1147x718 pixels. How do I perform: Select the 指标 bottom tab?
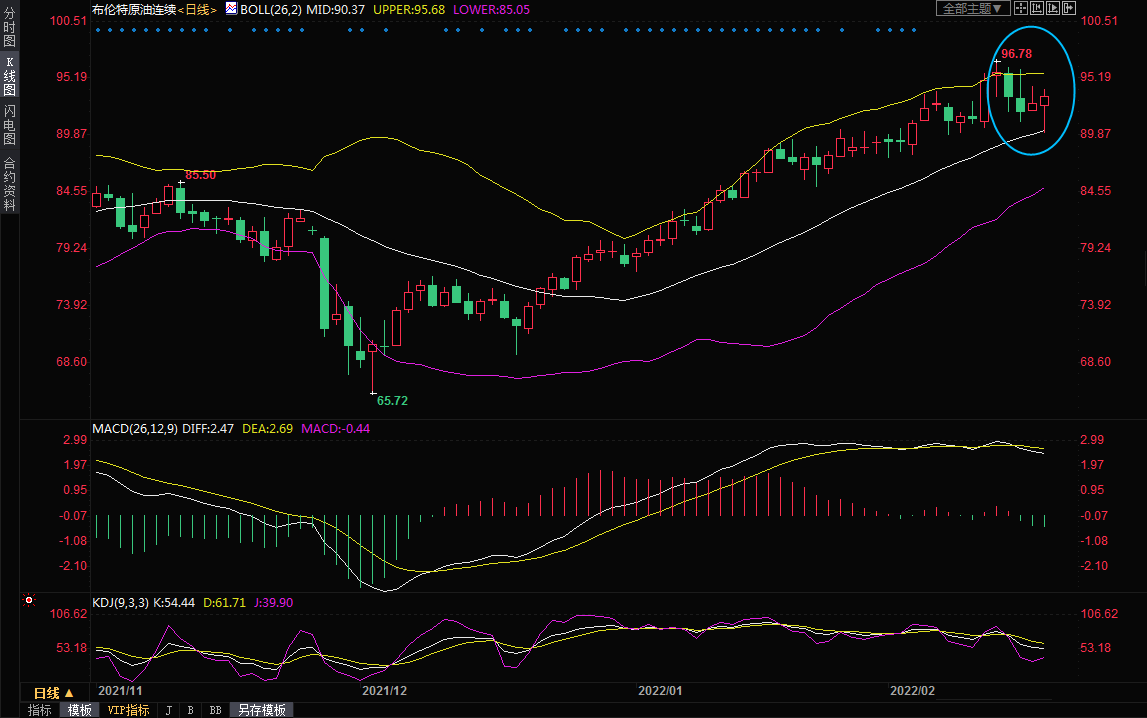click(40, 710)
